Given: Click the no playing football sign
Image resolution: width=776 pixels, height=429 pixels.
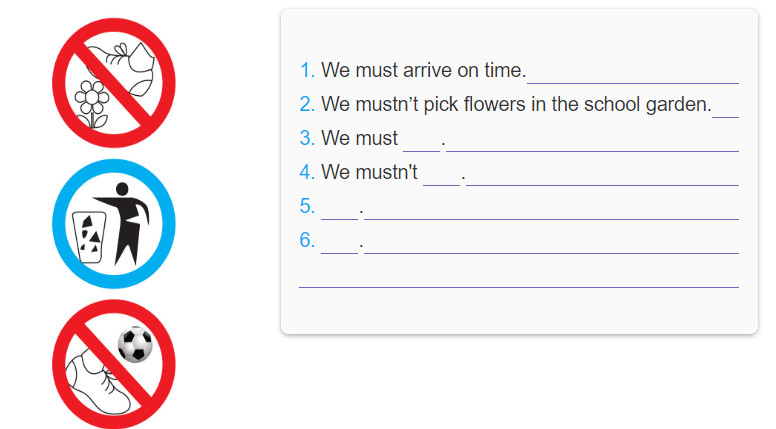Looking at the screenshot, I should (114, 364).
